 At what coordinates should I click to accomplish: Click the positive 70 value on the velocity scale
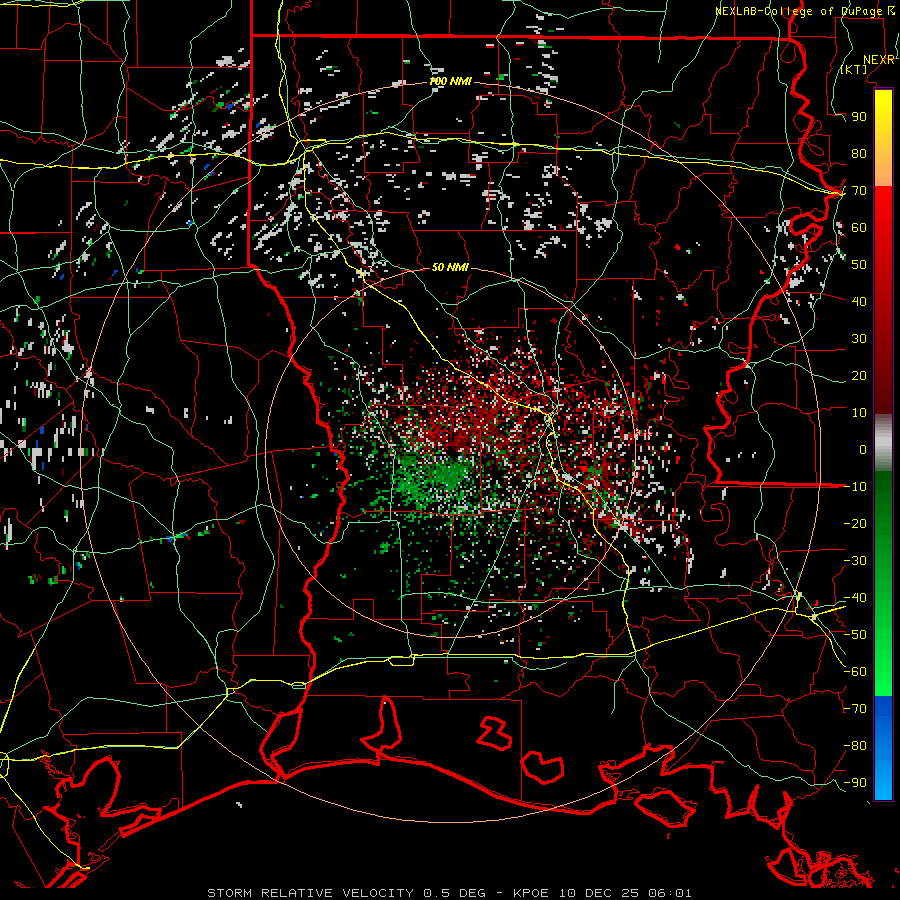pyautogui.click(x=859, y=191)
